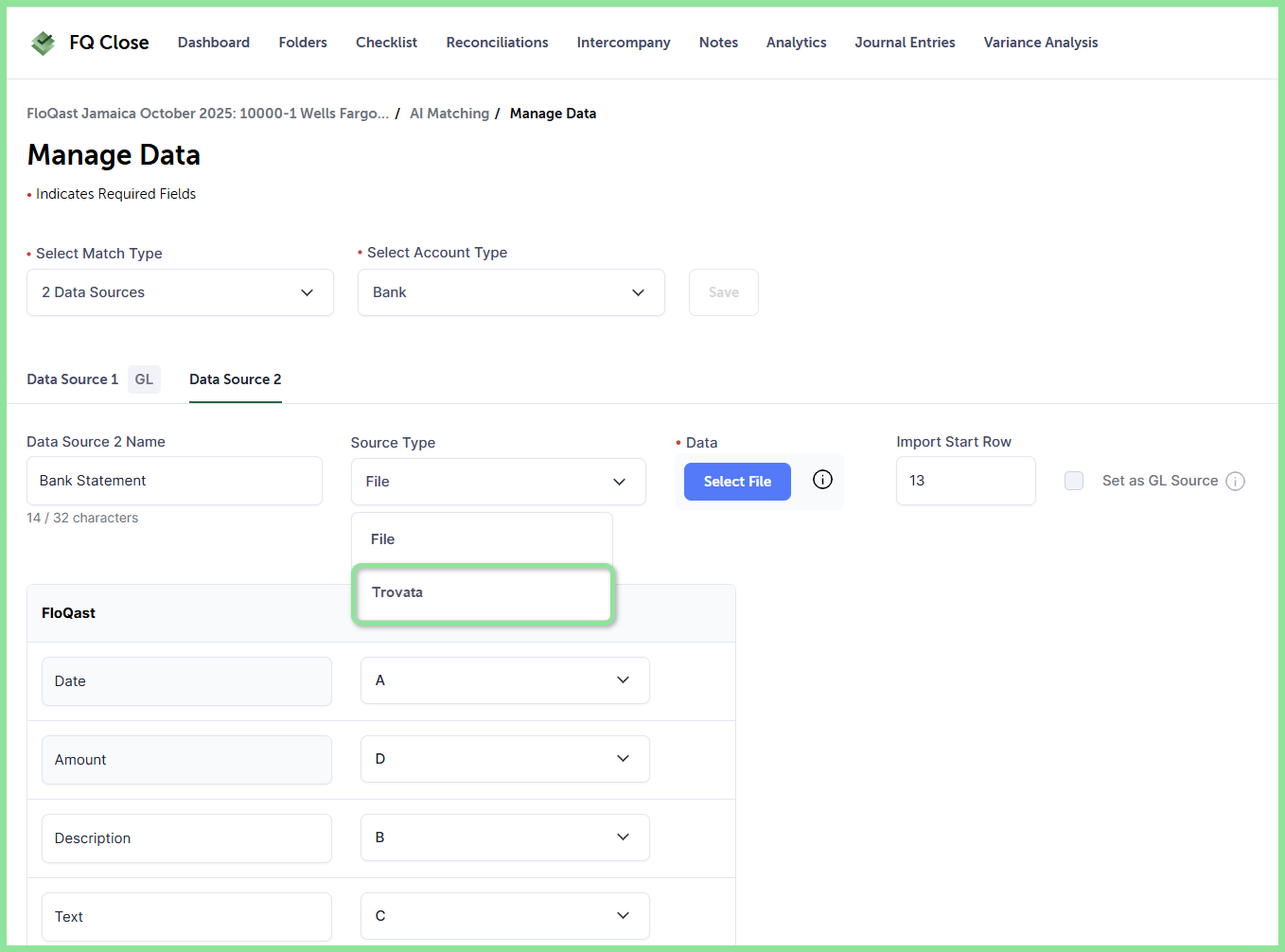Viewport: 1285px width, 952px height.
Task: Switch to the Data Source 2 tab
Action: 236,379
